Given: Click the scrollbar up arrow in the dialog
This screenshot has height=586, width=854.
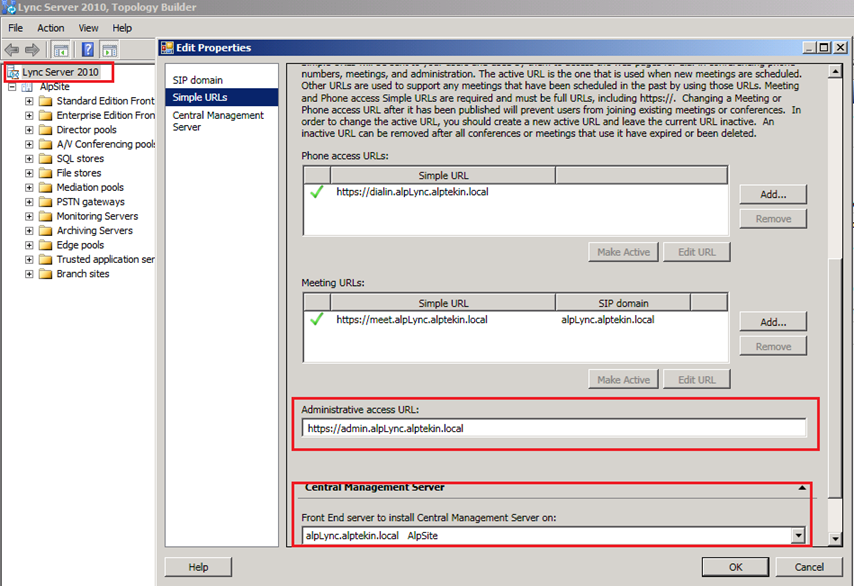Looking at the screenshot, I should point(834,71).
